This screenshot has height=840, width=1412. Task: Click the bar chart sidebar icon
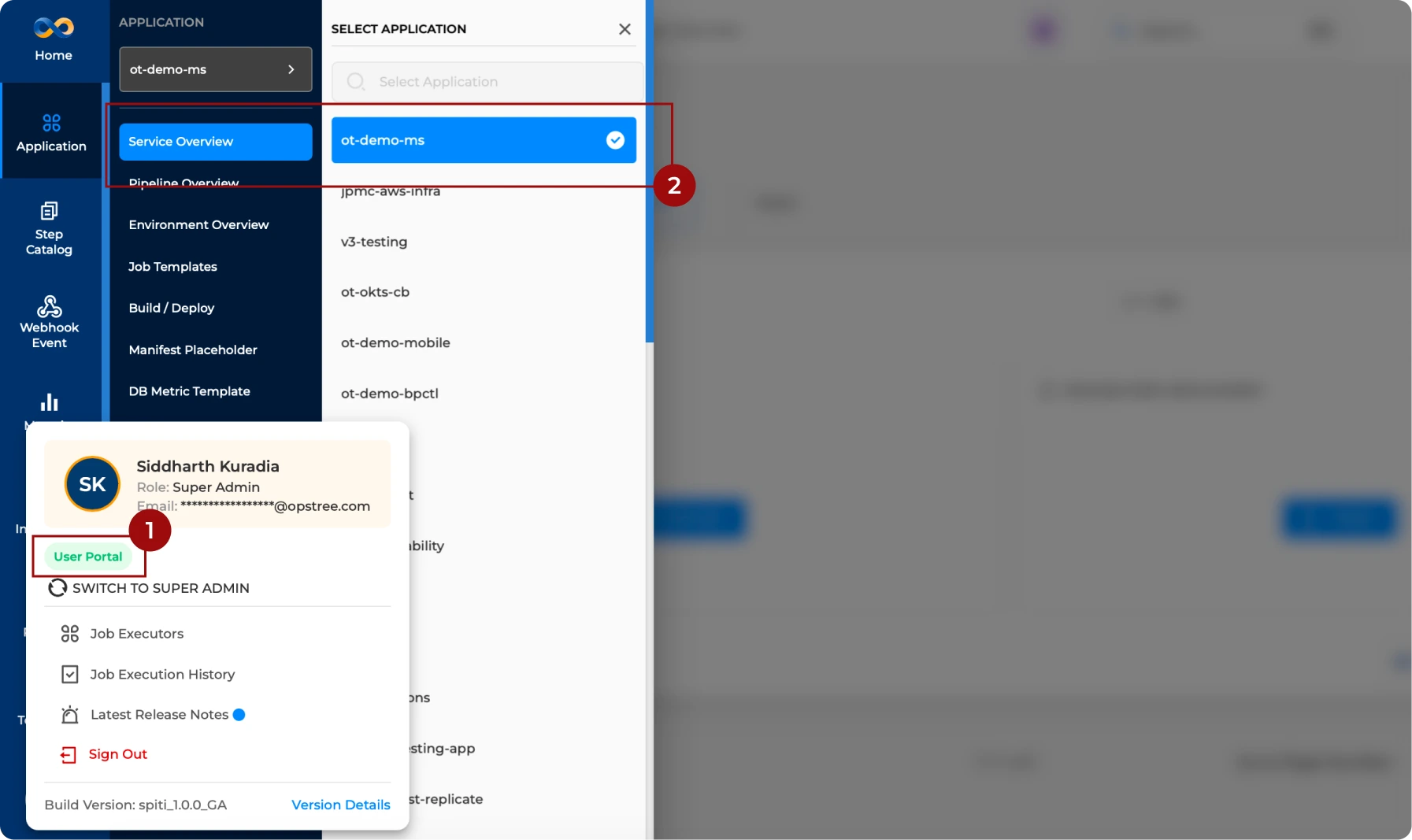point(50,402)
